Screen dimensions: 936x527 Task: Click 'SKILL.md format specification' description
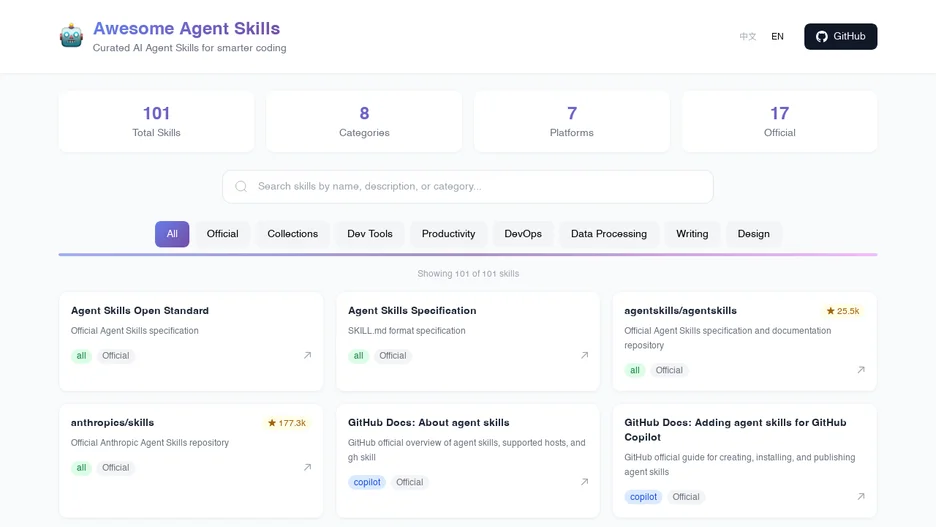[407, 331]
